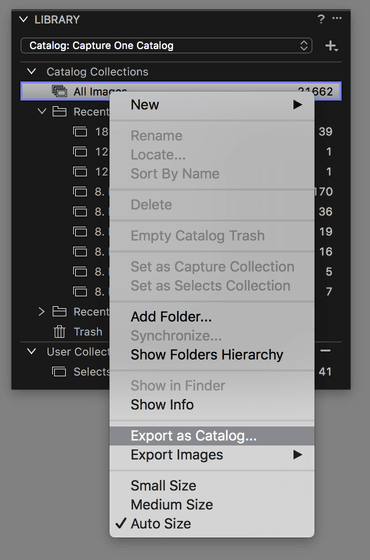370x560 pixels.
Task: Click the Rename menu entry
Action: [212, 136]
